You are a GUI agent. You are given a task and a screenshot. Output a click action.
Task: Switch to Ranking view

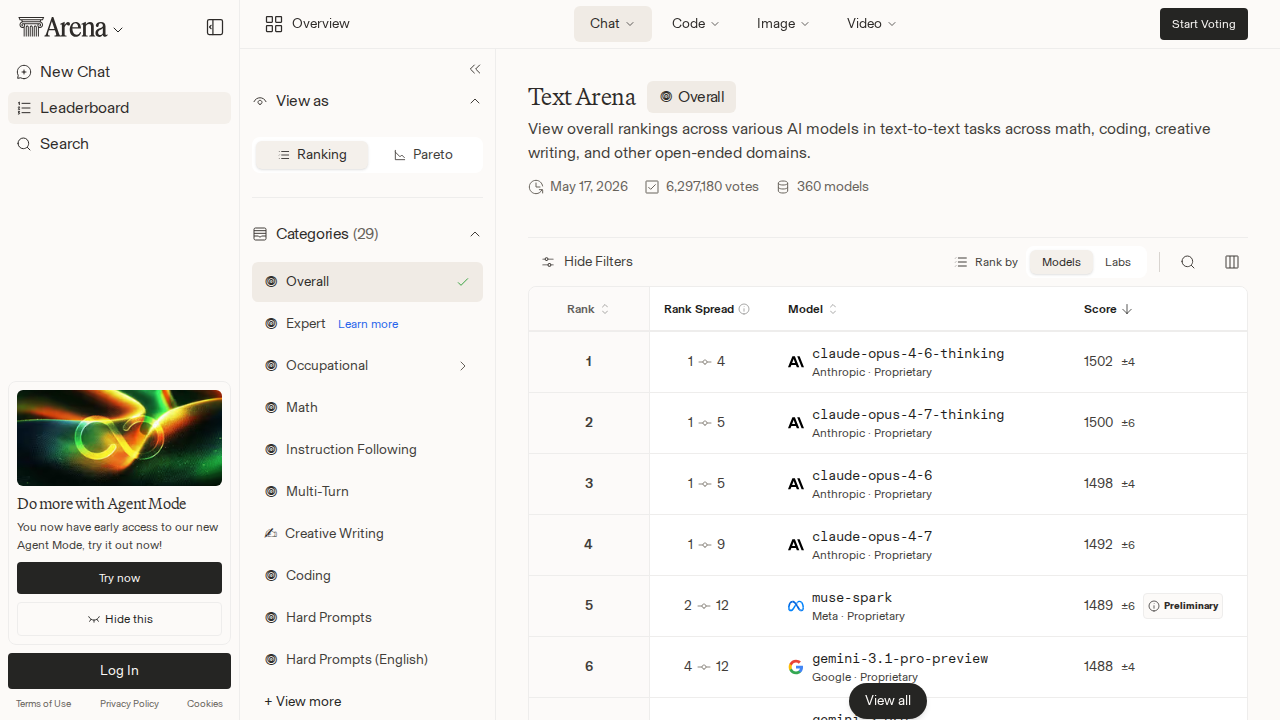coord(312,155)
